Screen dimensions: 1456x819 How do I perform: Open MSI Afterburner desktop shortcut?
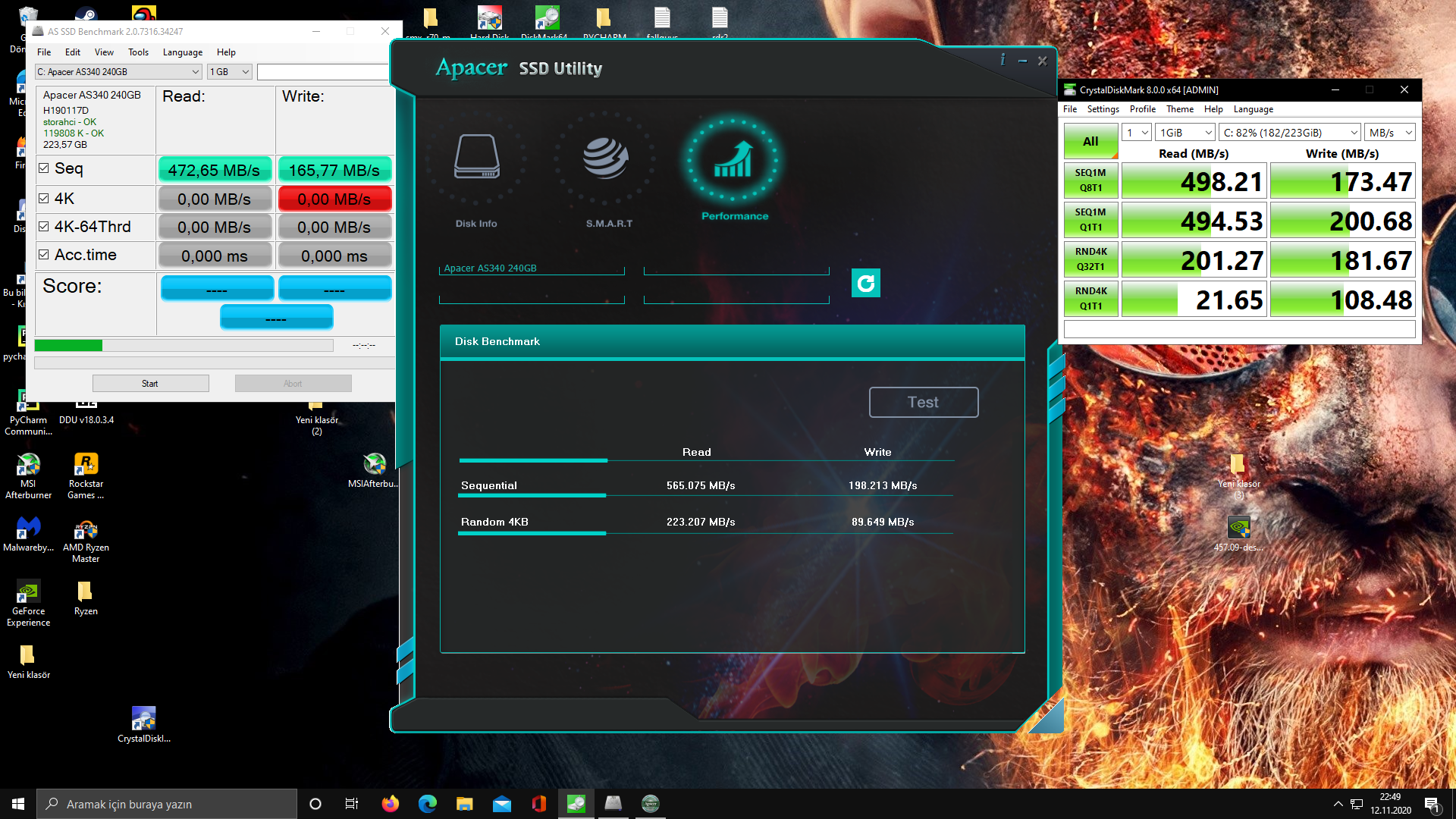[28, 476]
